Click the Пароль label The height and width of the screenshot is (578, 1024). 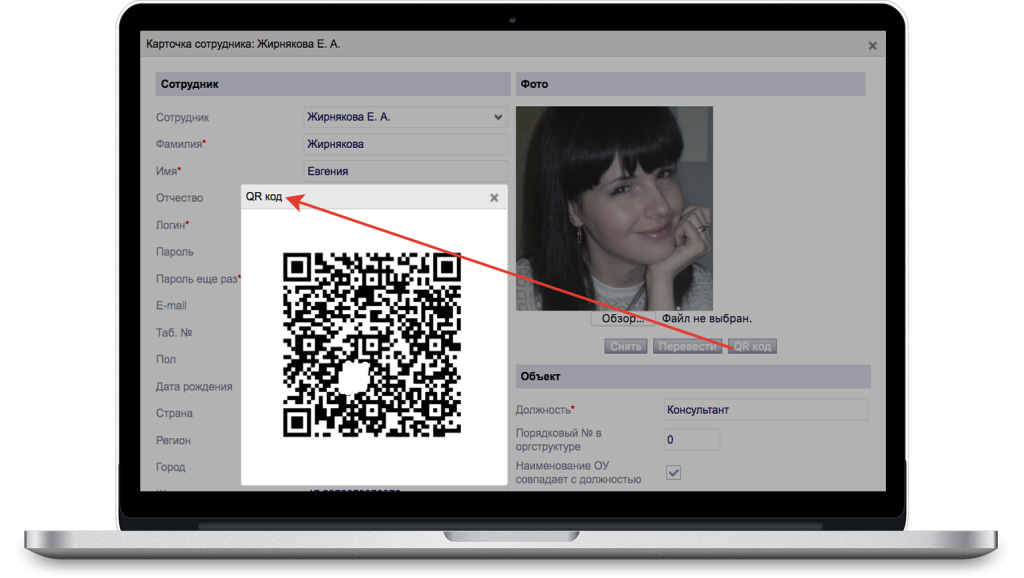(x=174, y=252)
